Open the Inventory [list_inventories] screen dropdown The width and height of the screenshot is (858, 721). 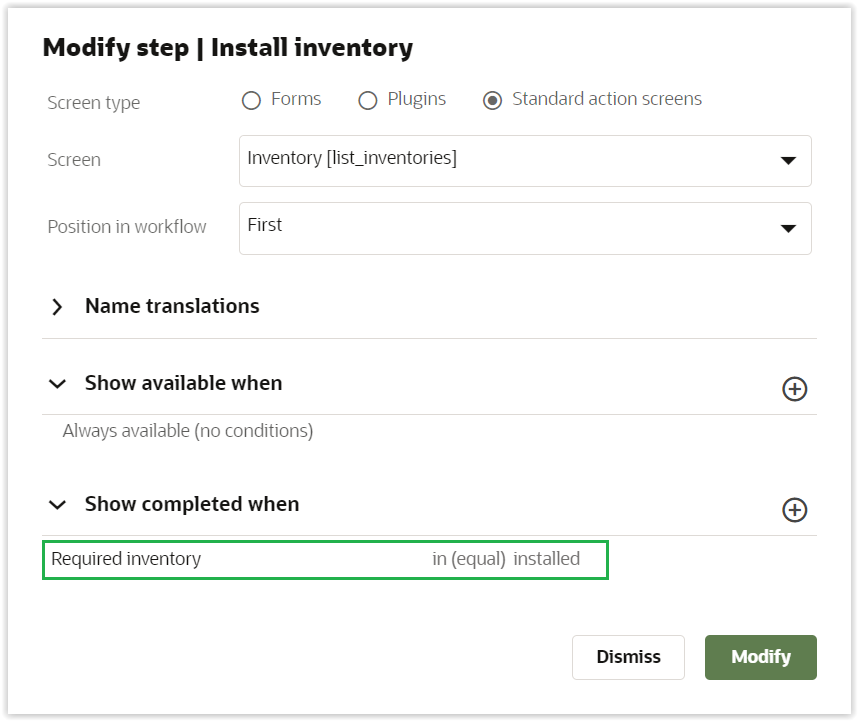tap(510, 160)
